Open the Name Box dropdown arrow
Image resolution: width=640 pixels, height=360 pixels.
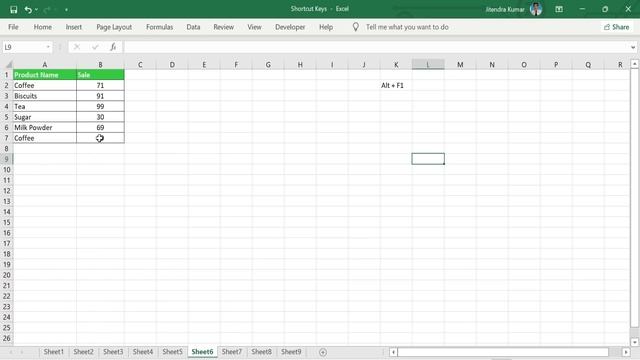coord(48,47)
